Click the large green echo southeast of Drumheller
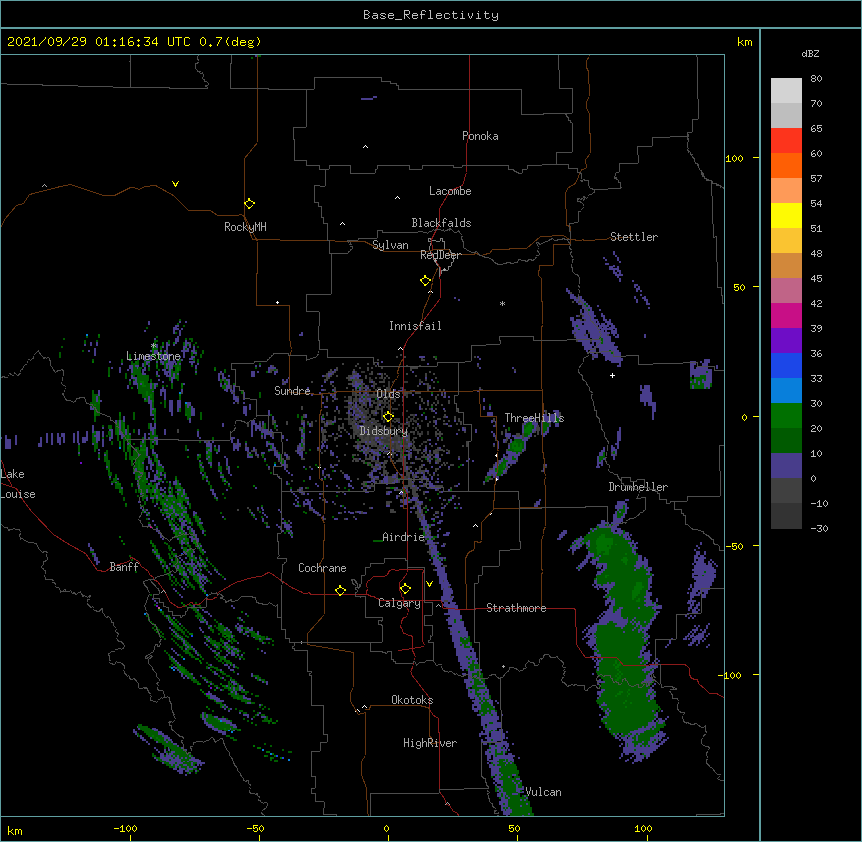The height and width of the screenshot is (842, 862). click(627, 638)
